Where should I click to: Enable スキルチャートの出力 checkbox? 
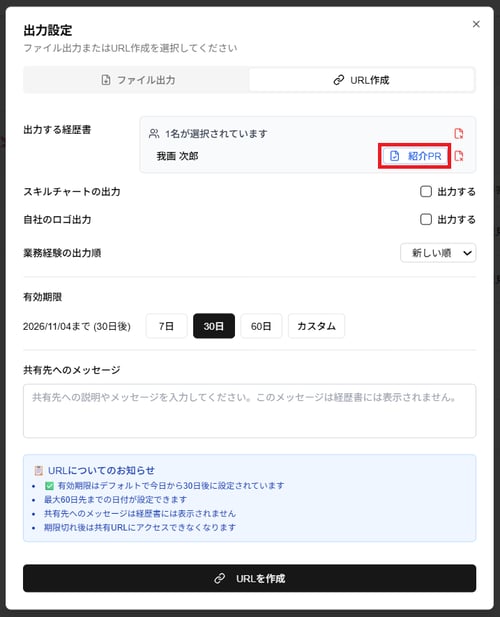(426, 192)
